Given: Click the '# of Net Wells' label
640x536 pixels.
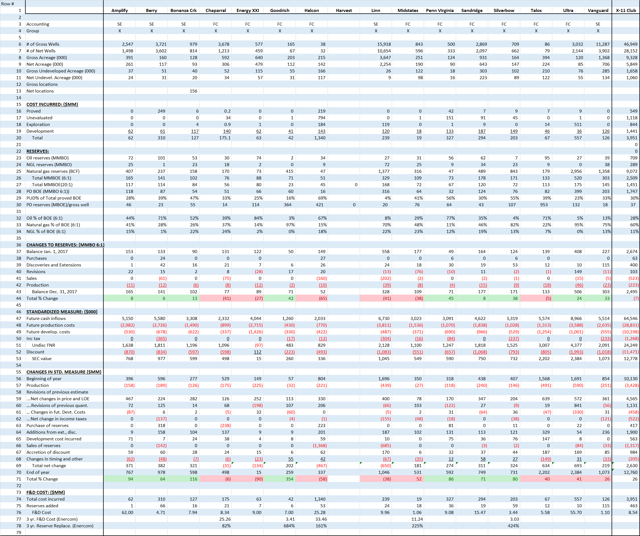Looking at the screenshot, I should 41,51.
